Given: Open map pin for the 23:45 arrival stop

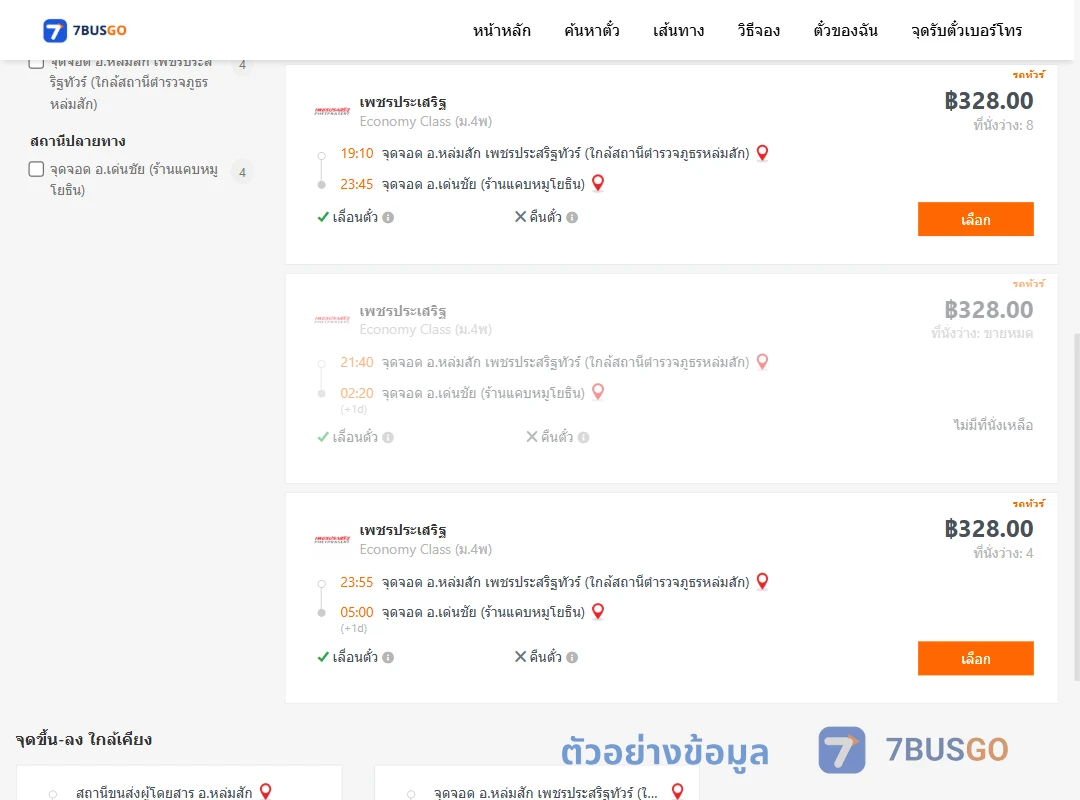Looking at the screenshot, I should point(598,183).
